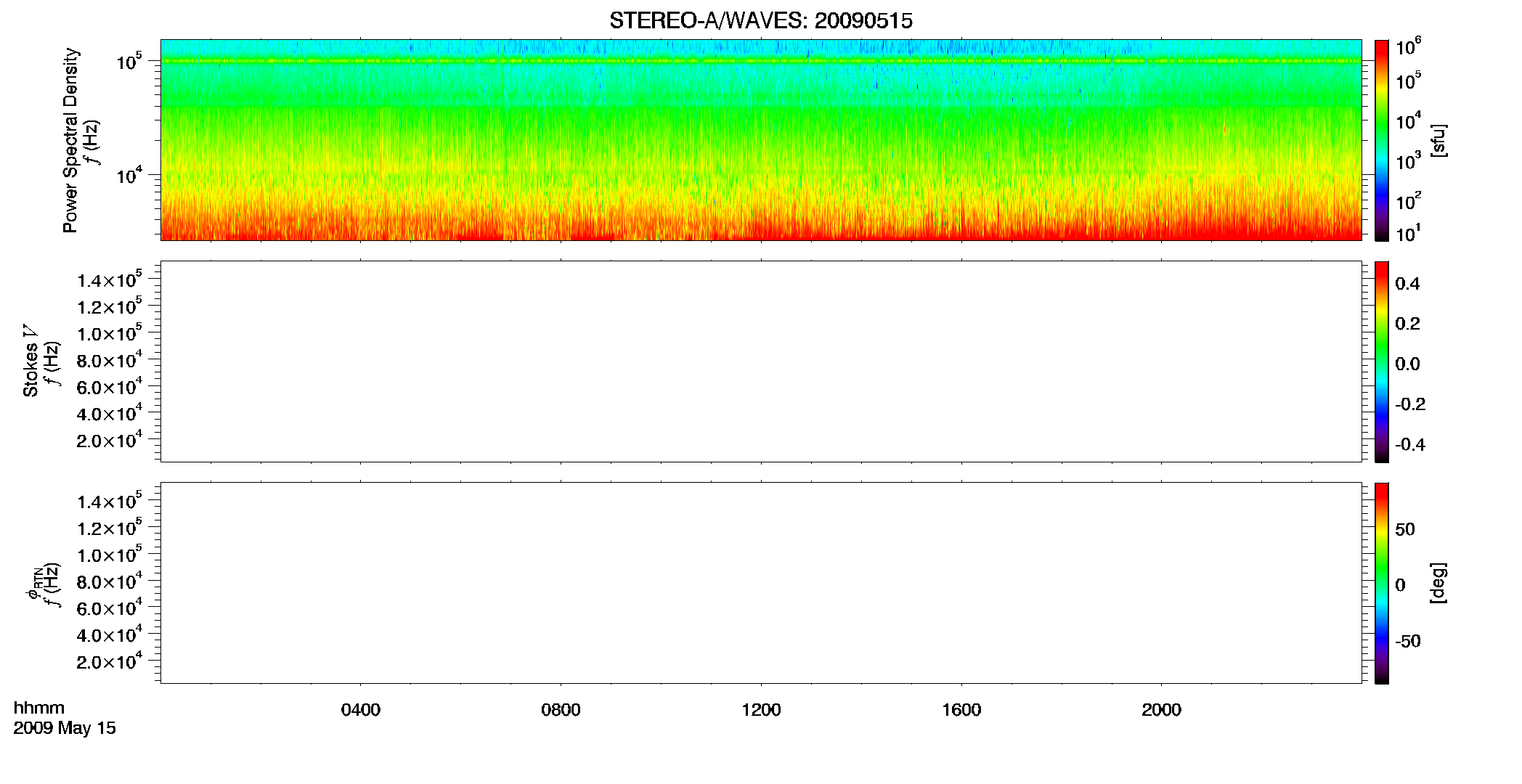Screen dimensions: 1522x784
Task: Click inside the empty Stokes V panel
Action: click(x=760, y=362)
